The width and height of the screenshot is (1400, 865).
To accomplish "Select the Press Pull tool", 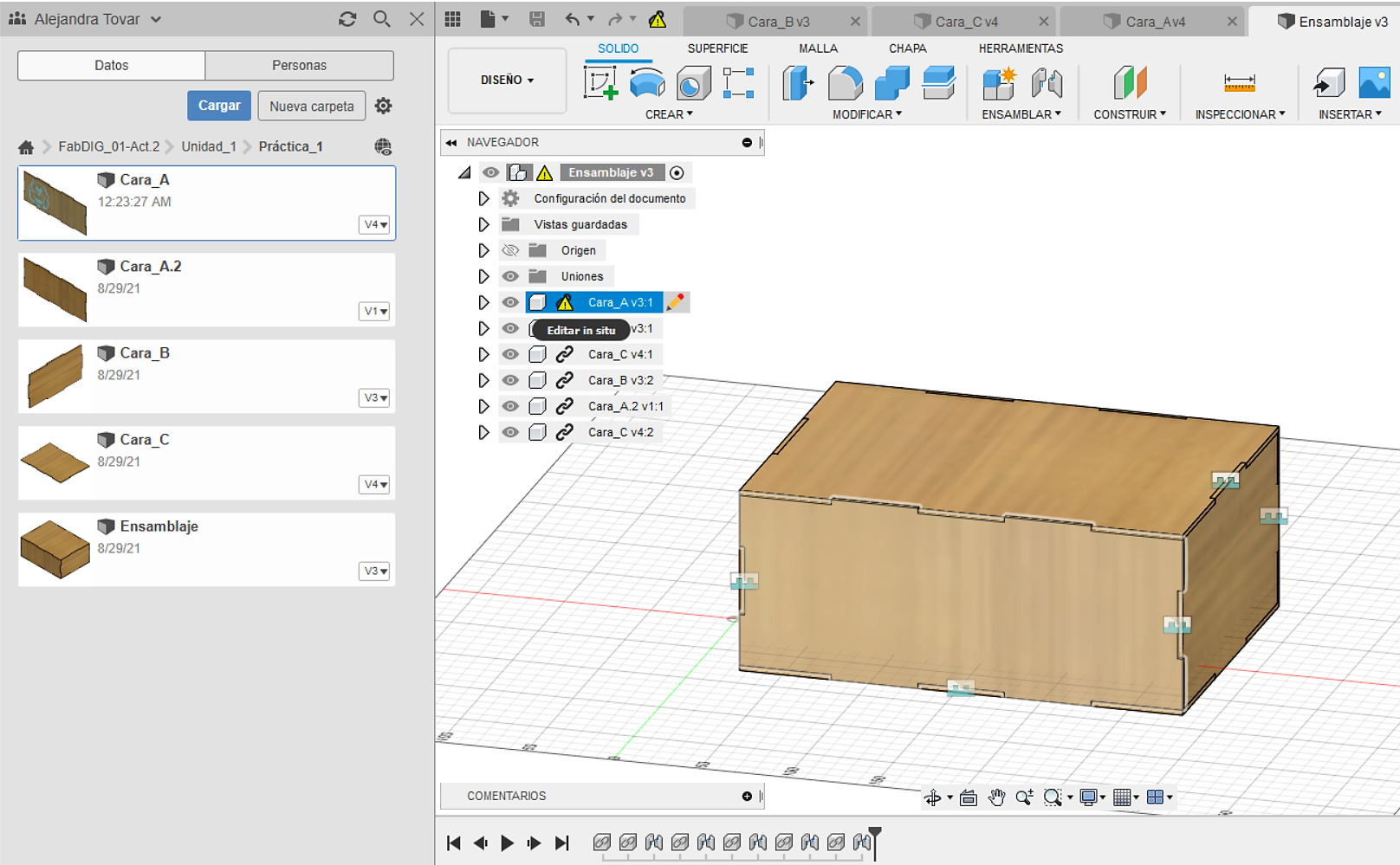I will tap(798, 84).
